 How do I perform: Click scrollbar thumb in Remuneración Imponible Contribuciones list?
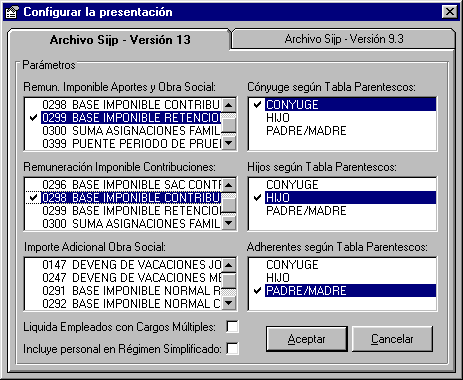[x=229, y=205]
